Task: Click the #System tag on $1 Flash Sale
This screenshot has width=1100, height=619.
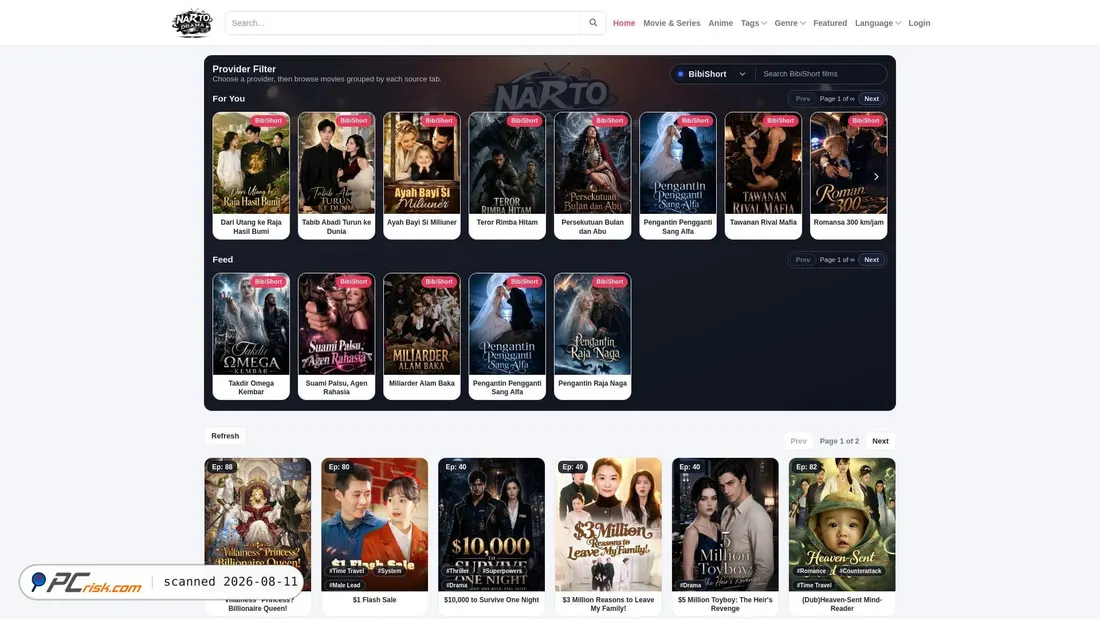Action: click(x=389, y=571)
